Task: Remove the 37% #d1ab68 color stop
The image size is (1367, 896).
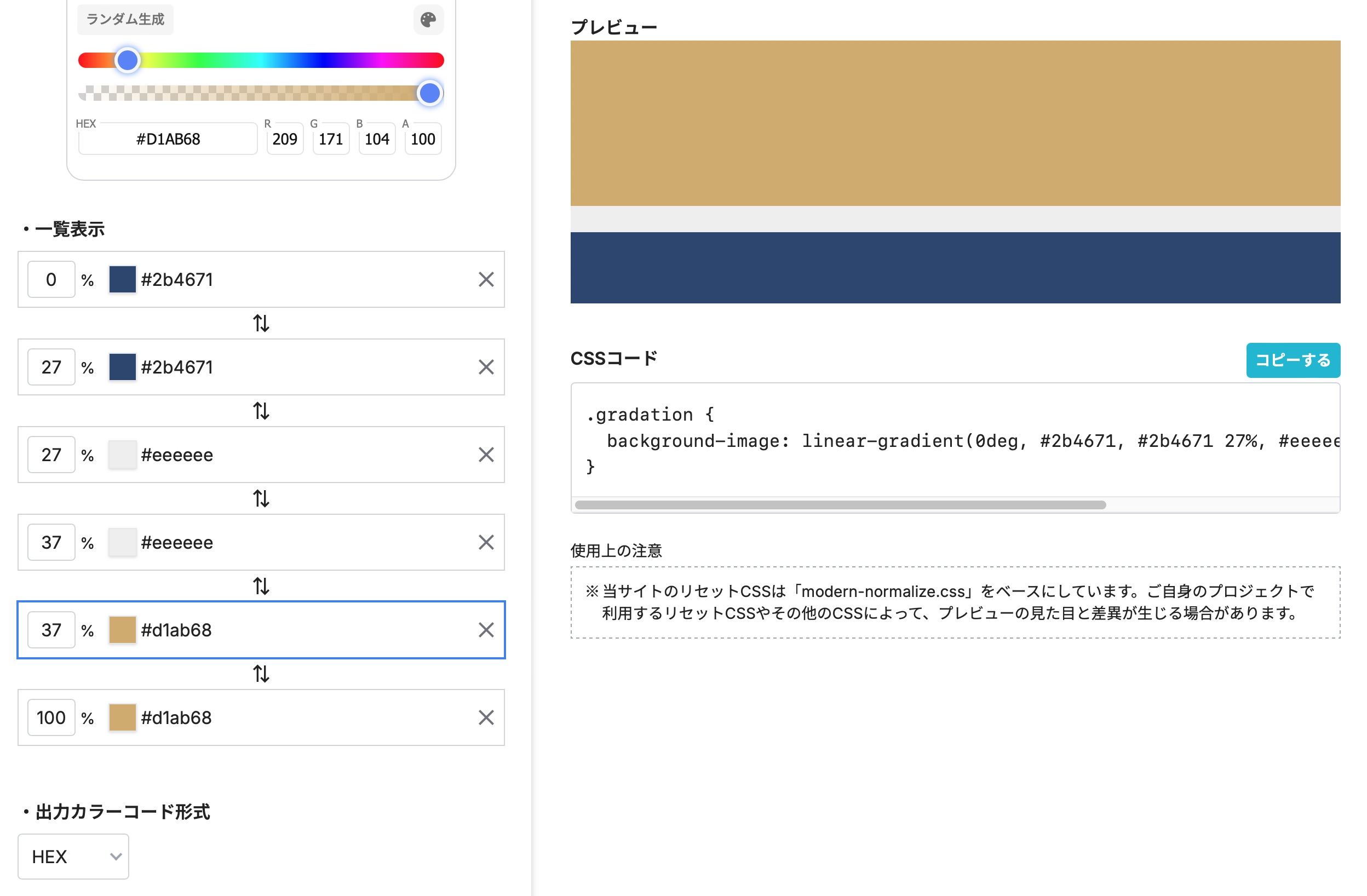Action: 486,630
